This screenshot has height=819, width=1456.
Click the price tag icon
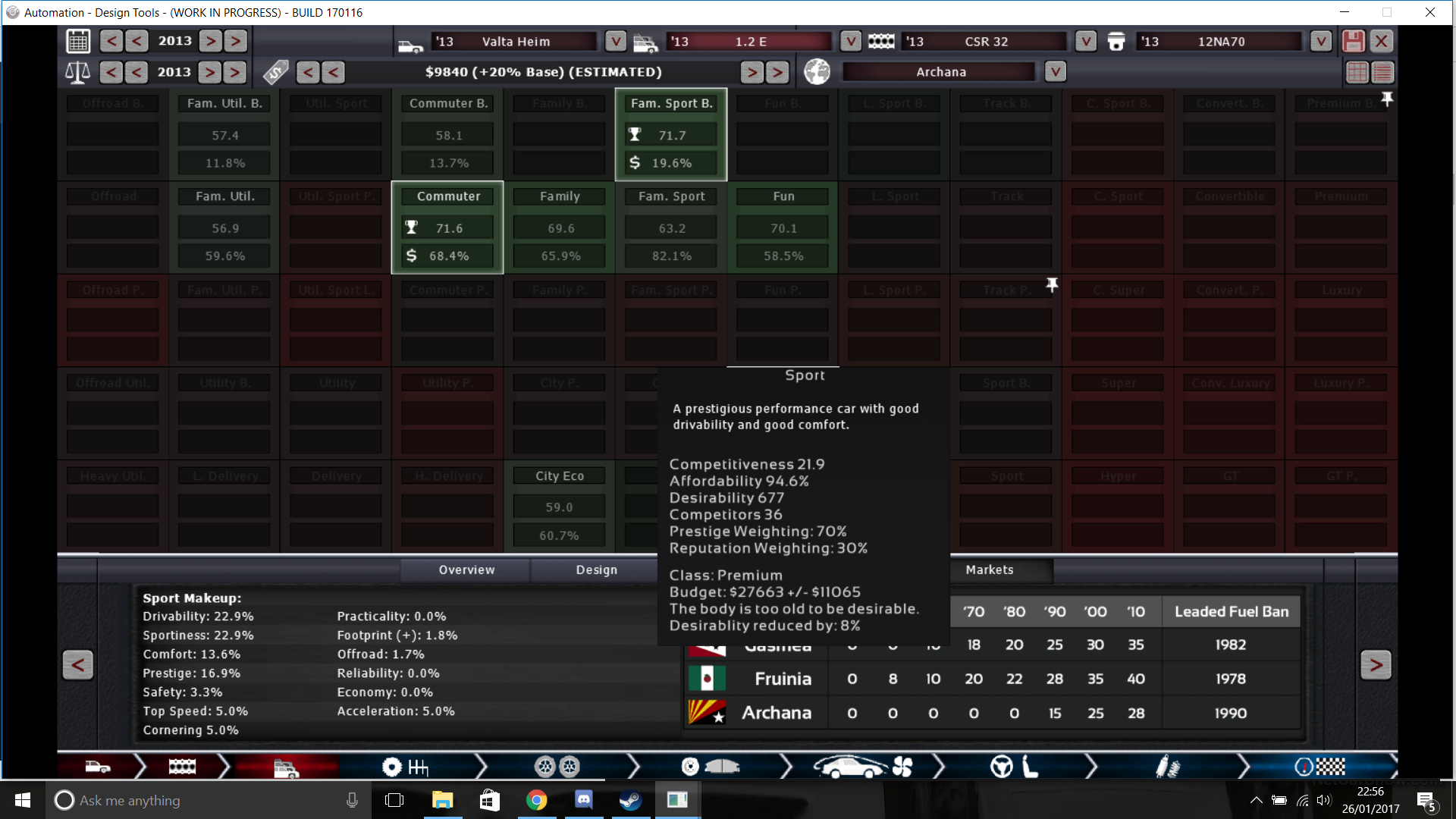point(275,72)
